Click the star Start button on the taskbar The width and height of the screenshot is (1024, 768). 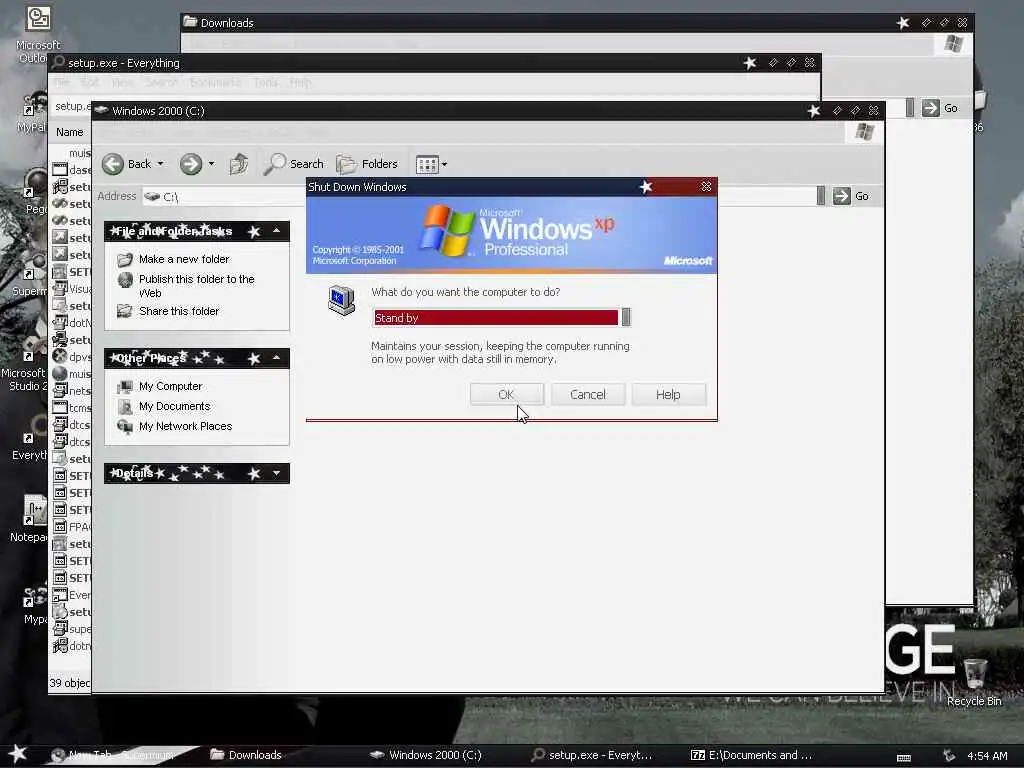click(x=18, y=754)
